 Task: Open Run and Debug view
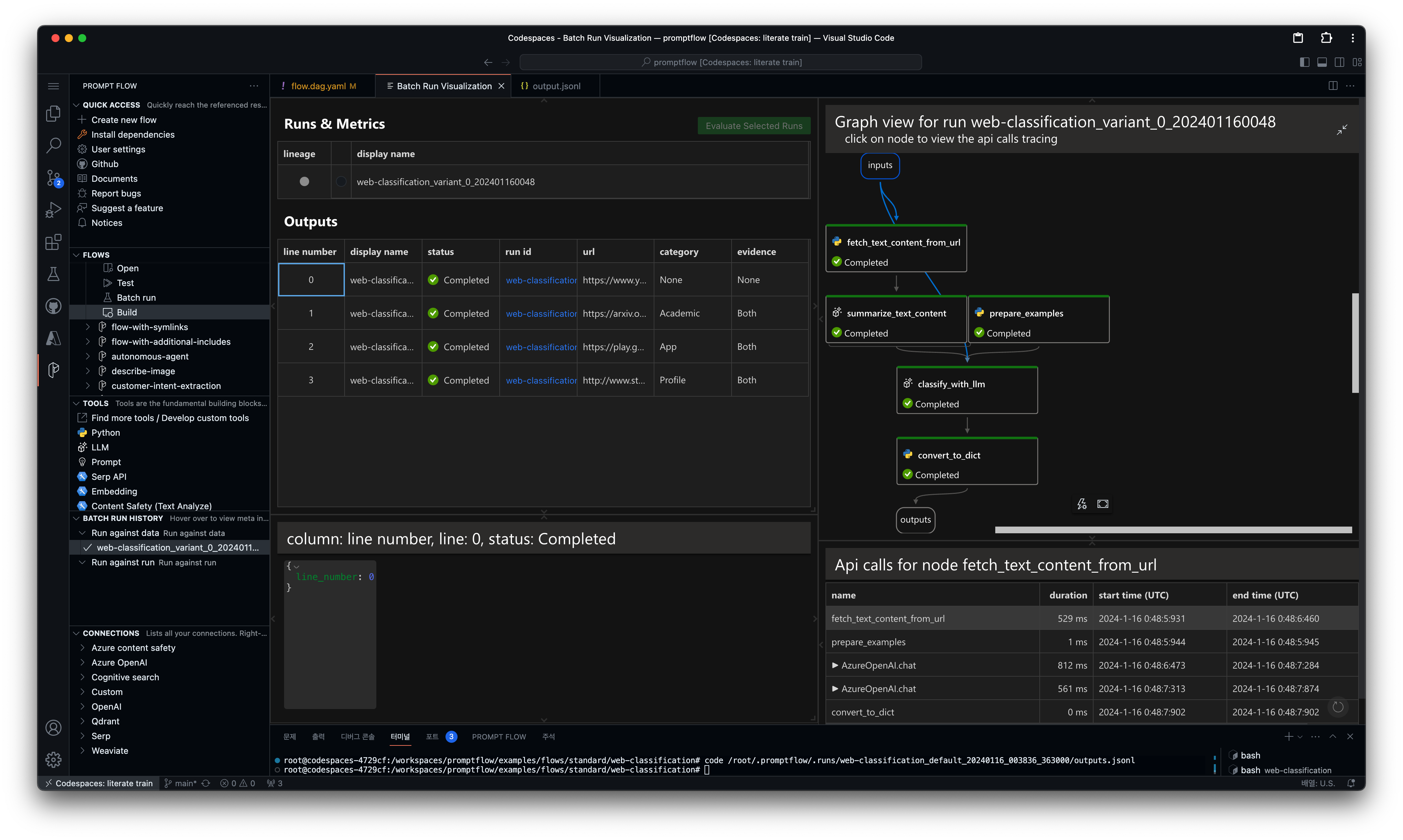click(53, 210)
